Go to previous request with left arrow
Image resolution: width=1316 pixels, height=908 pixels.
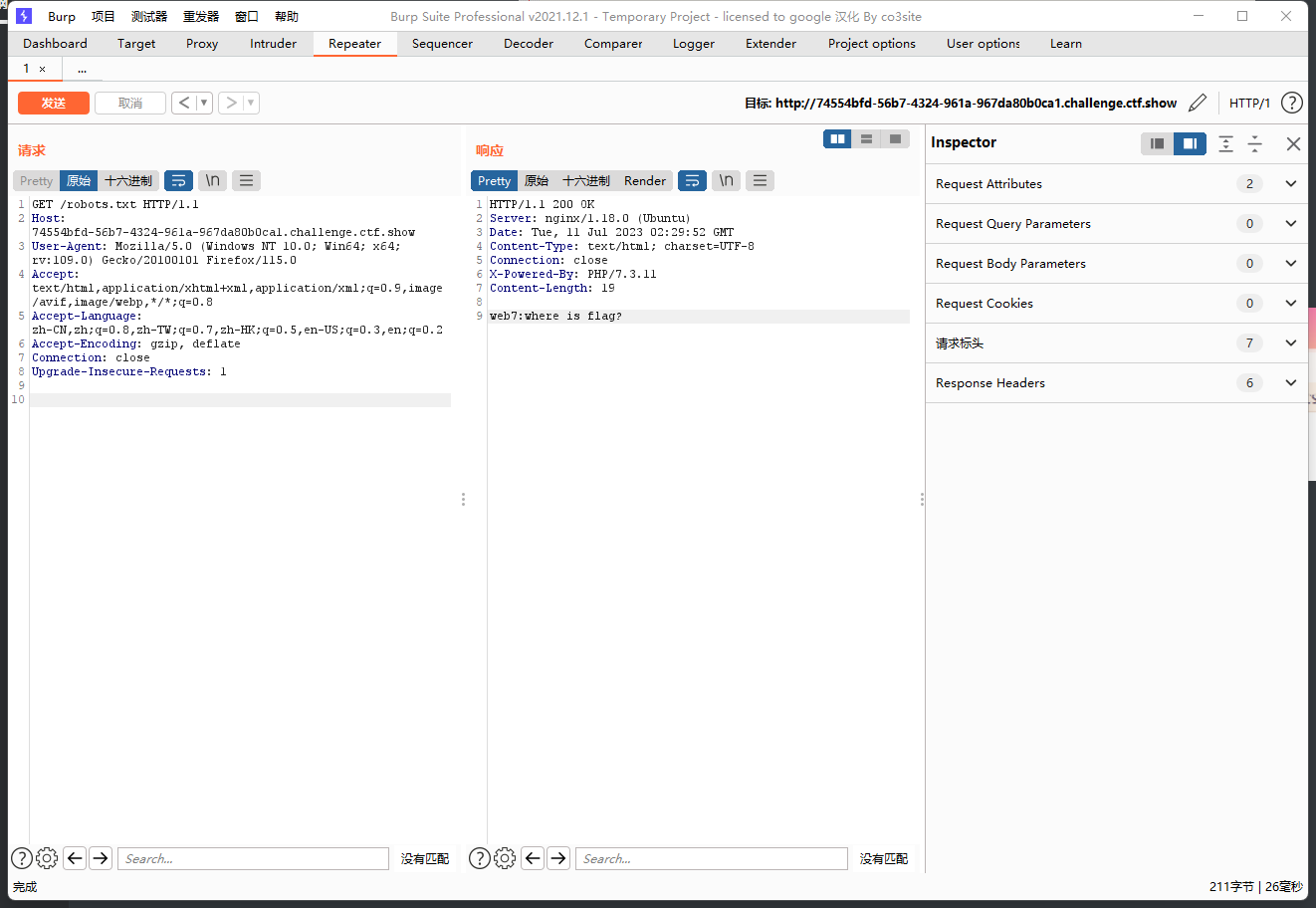point(184,103)
